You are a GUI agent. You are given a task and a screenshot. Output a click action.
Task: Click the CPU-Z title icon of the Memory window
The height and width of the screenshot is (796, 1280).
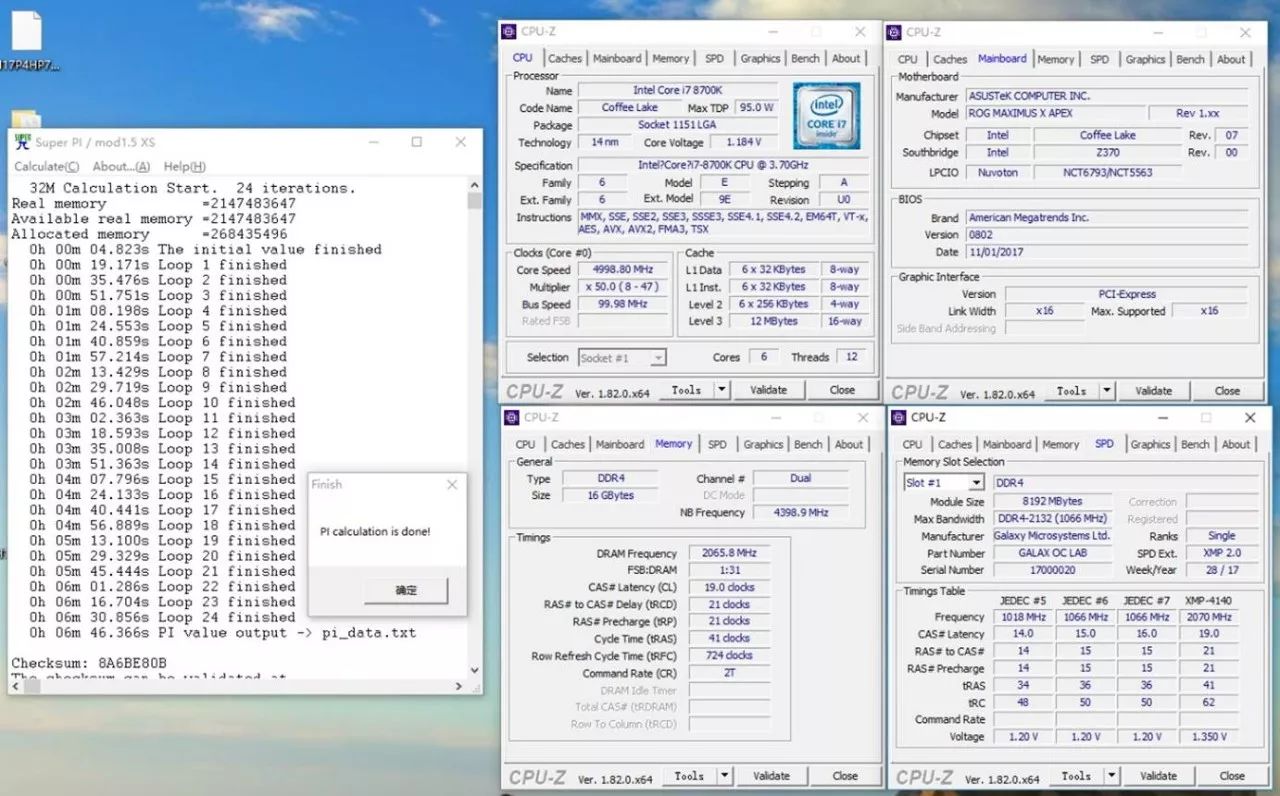tap(512, 417)
